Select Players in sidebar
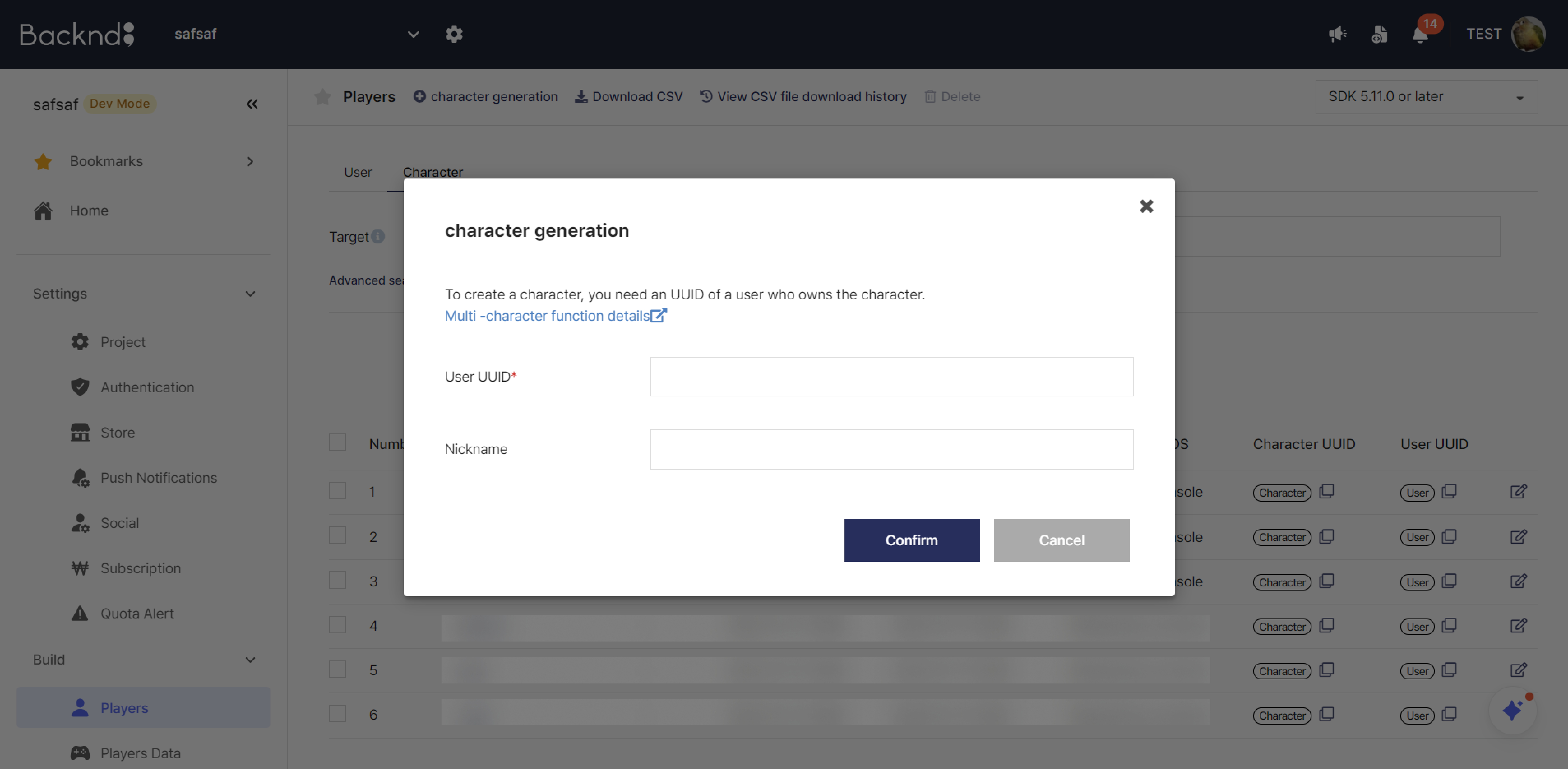 pyautogui.click(x=144, y=708)
